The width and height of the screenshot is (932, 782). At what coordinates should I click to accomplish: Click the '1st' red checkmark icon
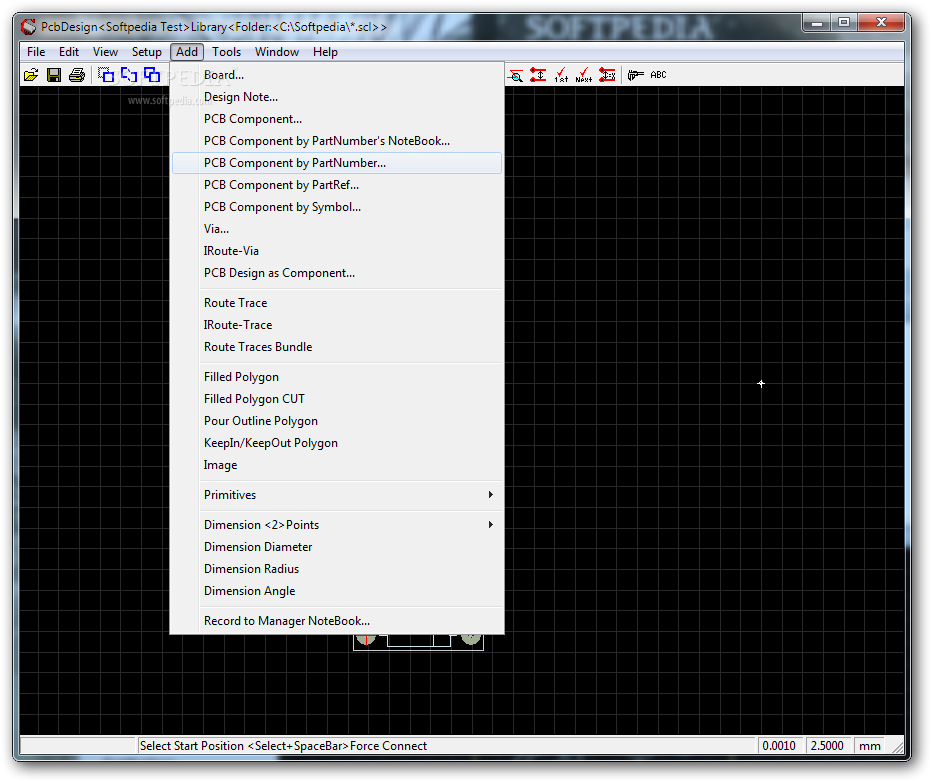(x=561, y=75)
